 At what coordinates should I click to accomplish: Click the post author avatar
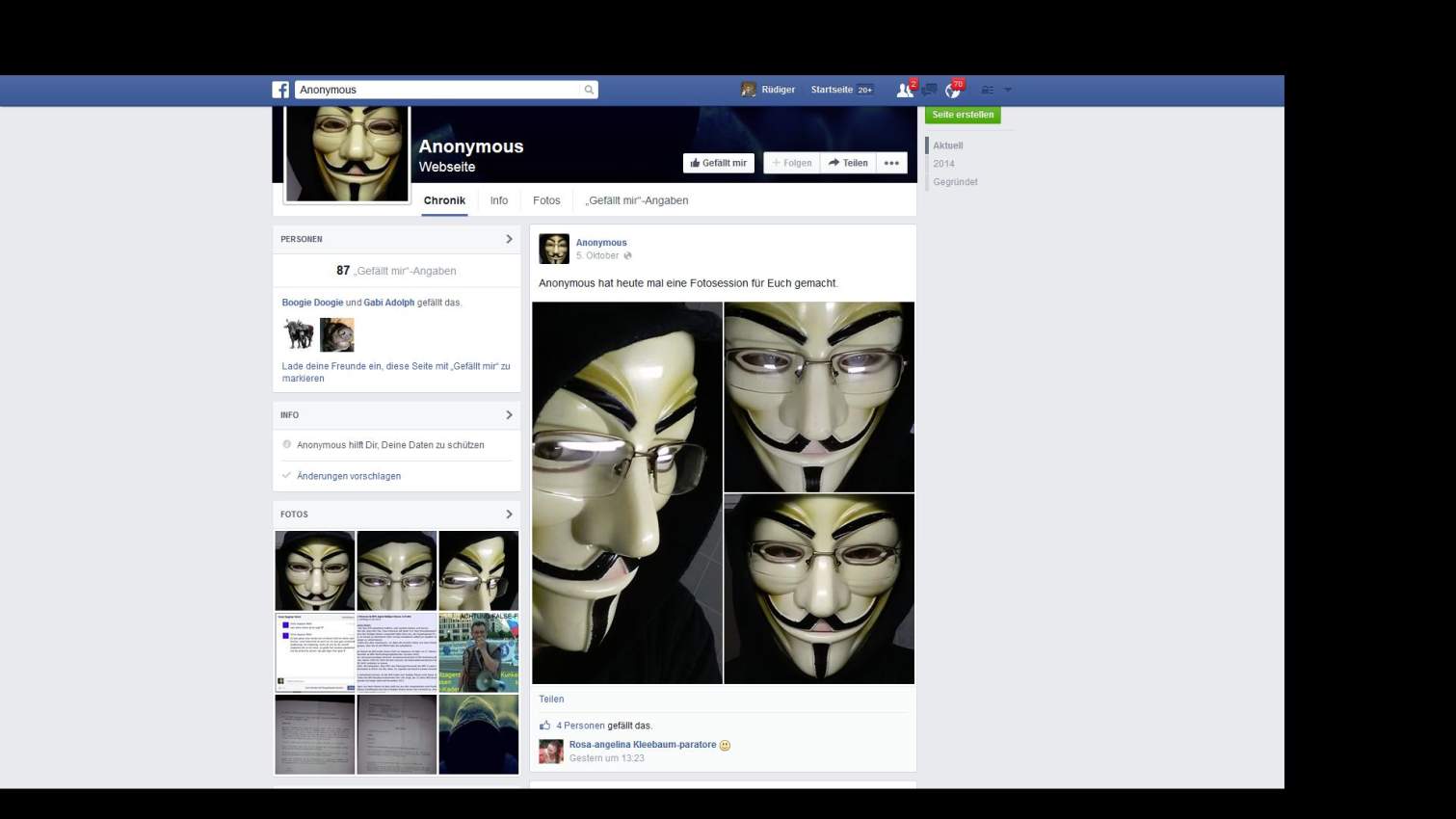554,249
